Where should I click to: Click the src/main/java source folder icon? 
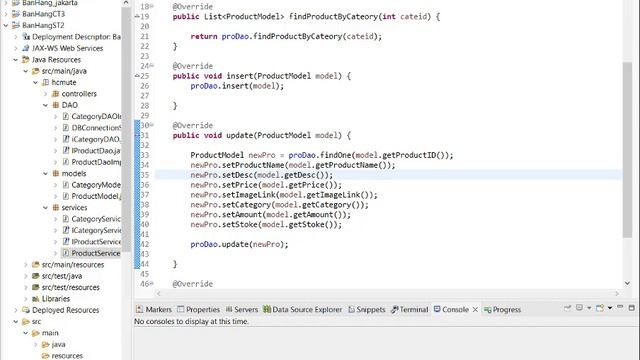(x=36, y=71)
